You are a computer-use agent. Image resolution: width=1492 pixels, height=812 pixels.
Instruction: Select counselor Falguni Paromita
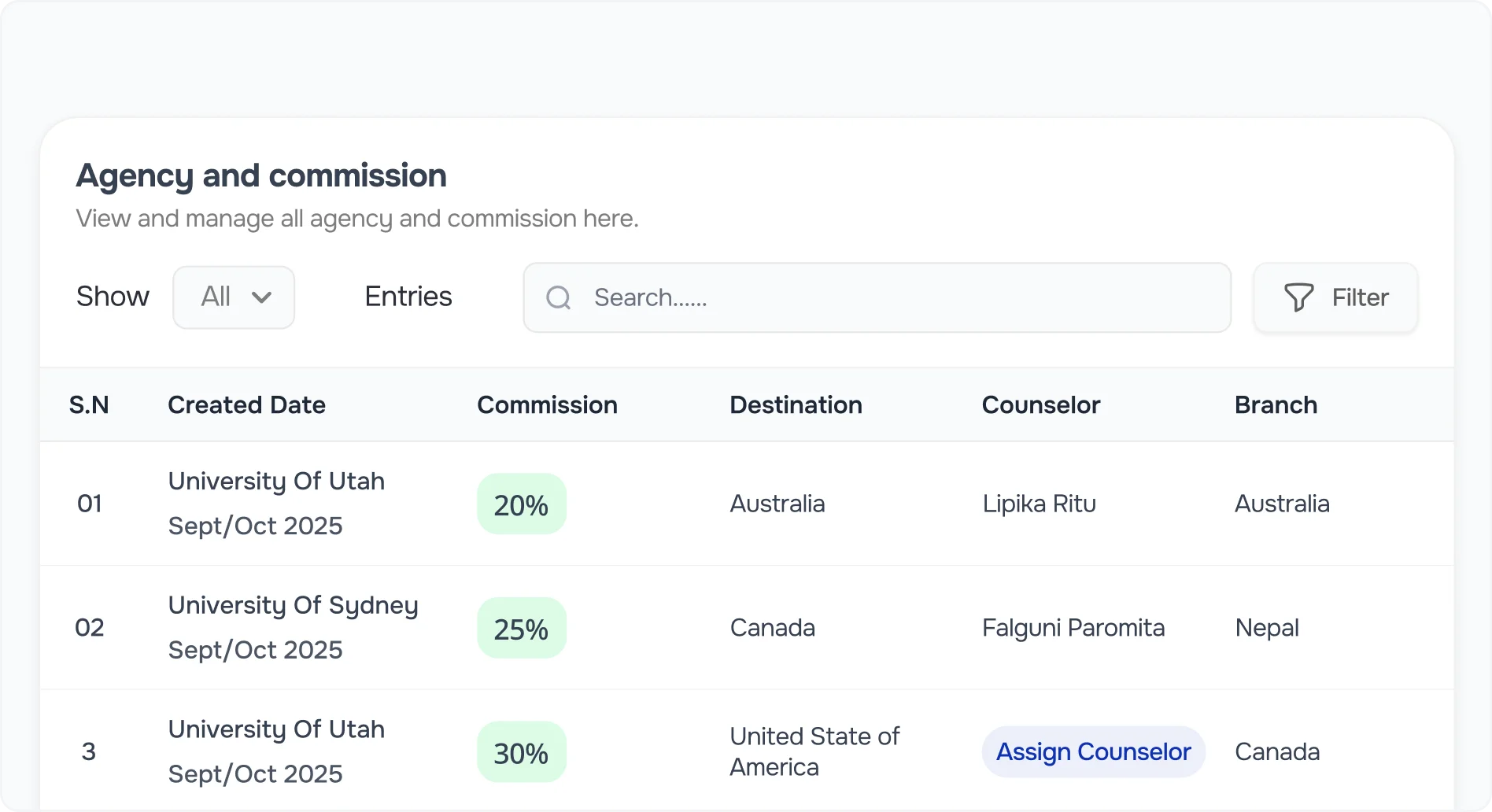(x=1073, y=627)
